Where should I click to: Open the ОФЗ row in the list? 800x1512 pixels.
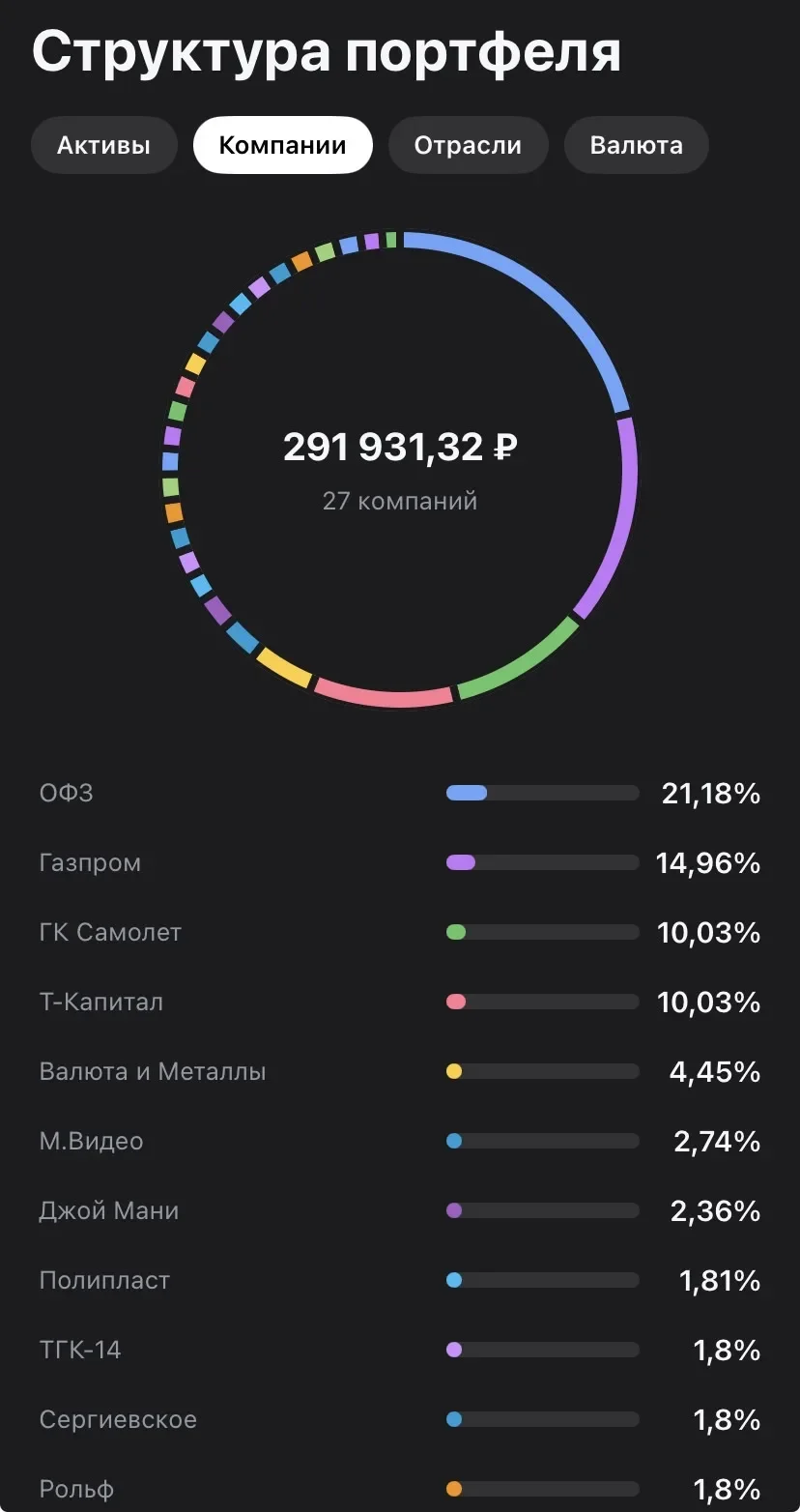click(x=400, y=794)
